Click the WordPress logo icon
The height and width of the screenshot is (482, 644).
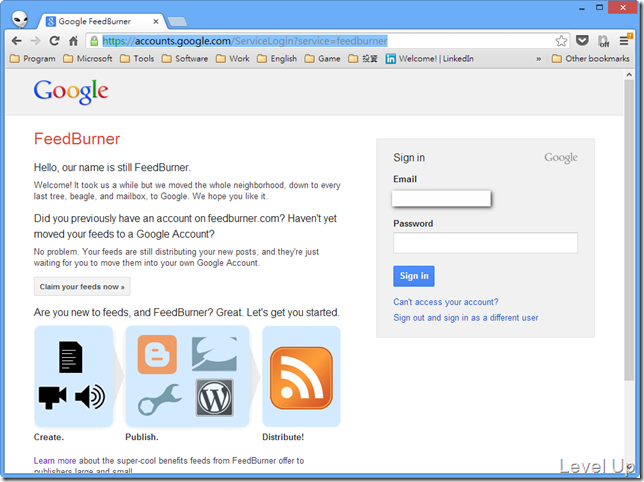point(214,397)
